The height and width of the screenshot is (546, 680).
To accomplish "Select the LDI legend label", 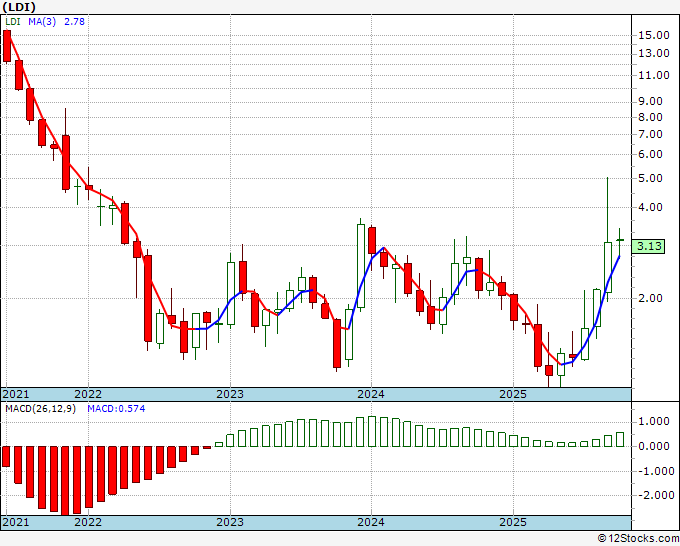I will point(13,21).
